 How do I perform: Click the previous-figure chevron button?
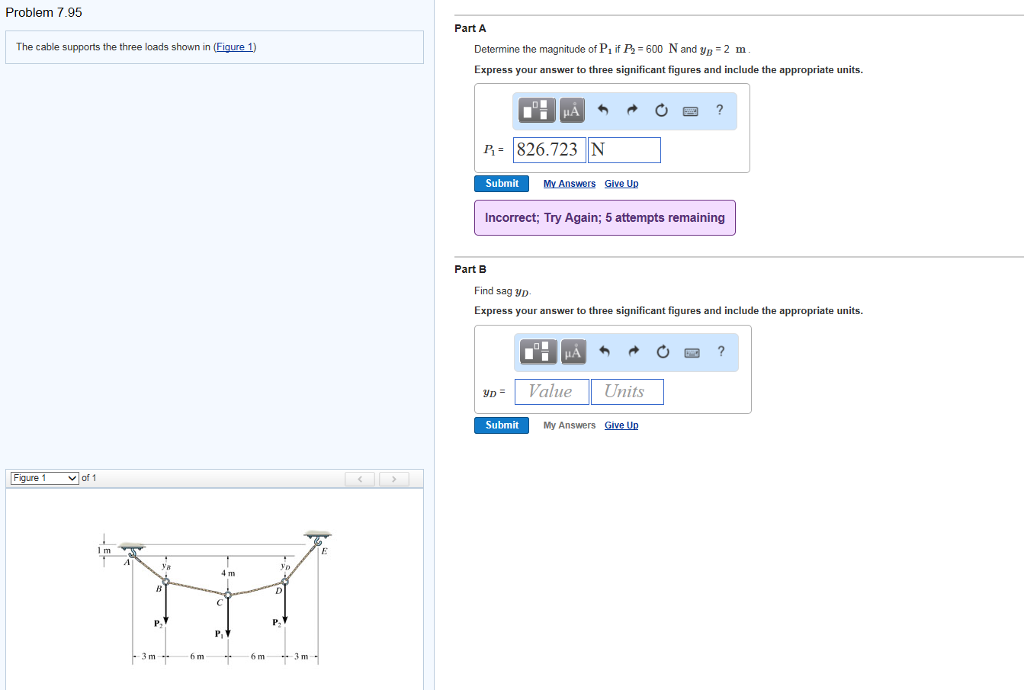(359, 479)
